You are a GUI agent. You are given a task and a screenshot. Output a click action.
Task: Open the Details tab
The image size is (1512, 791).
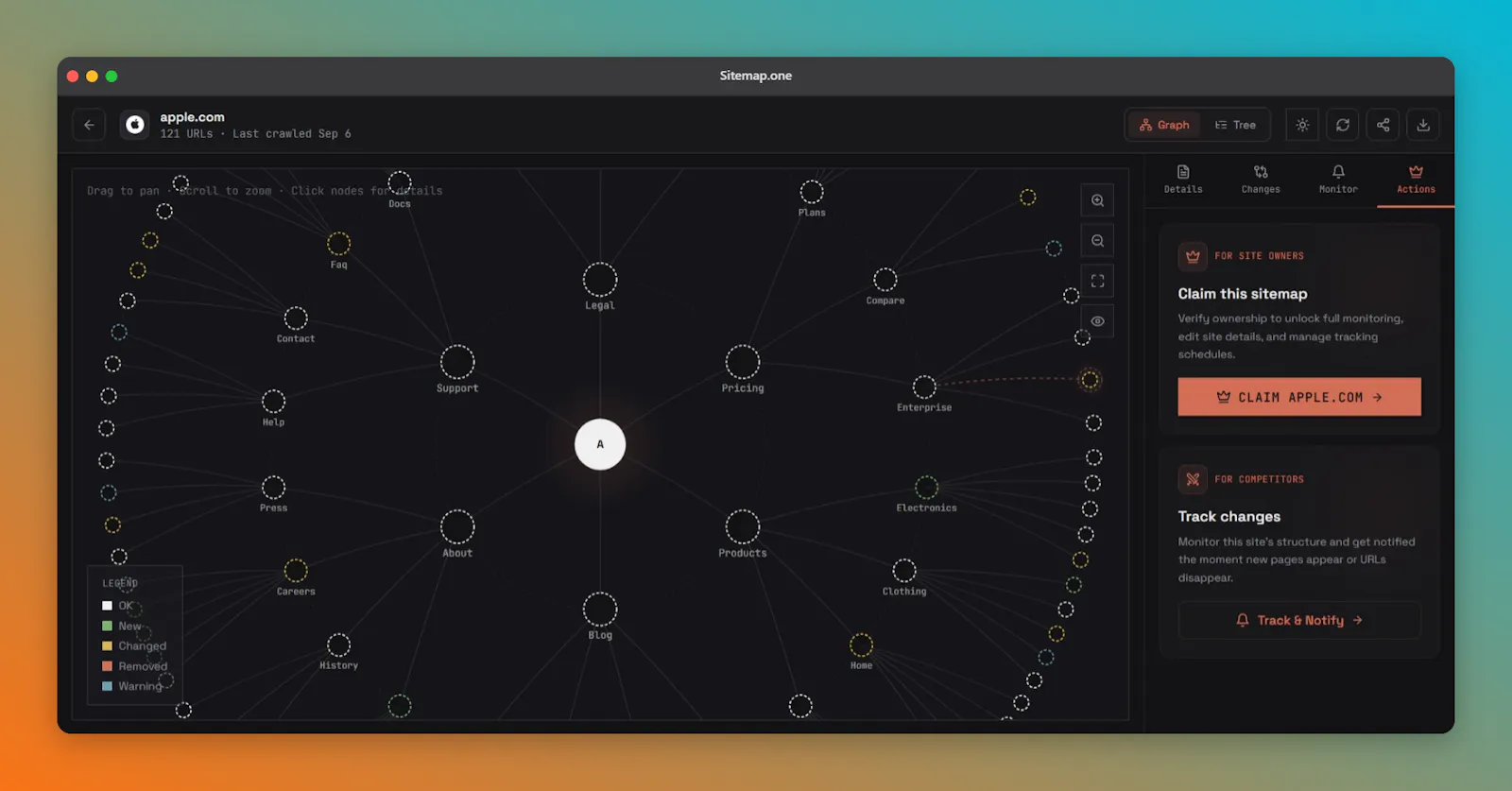click(x=1183, y=179)
